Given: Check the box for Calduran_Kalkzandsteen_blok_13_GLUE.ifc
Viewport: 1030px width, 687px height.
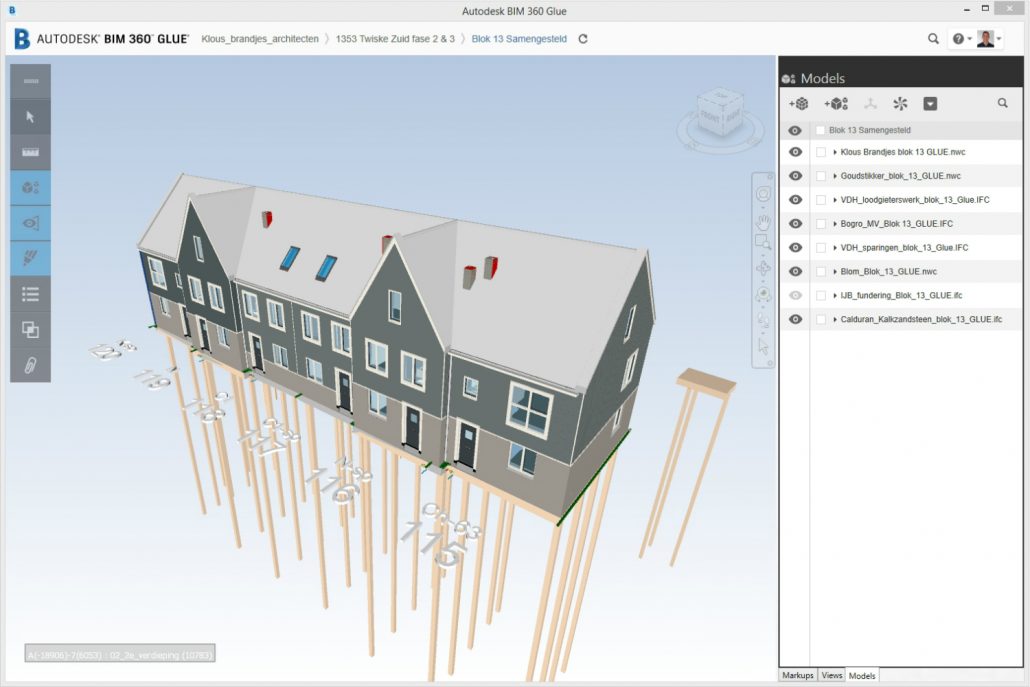Looking at the screenshot, I should (820, 319).
